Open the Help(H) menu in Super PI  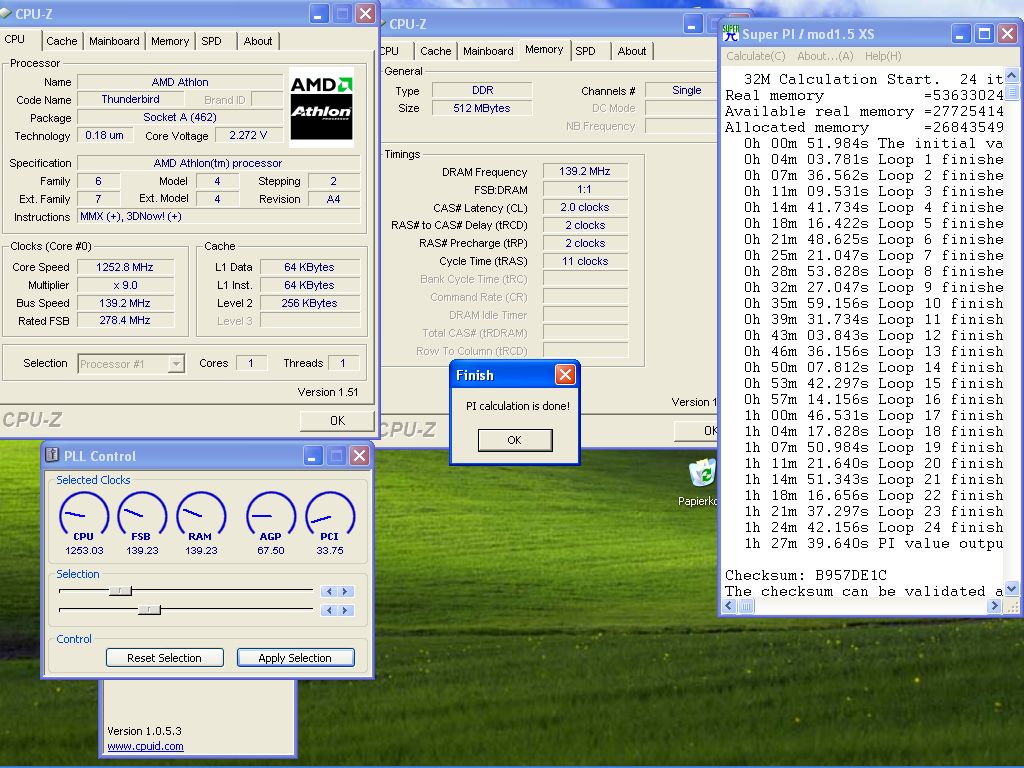(883, 56)
